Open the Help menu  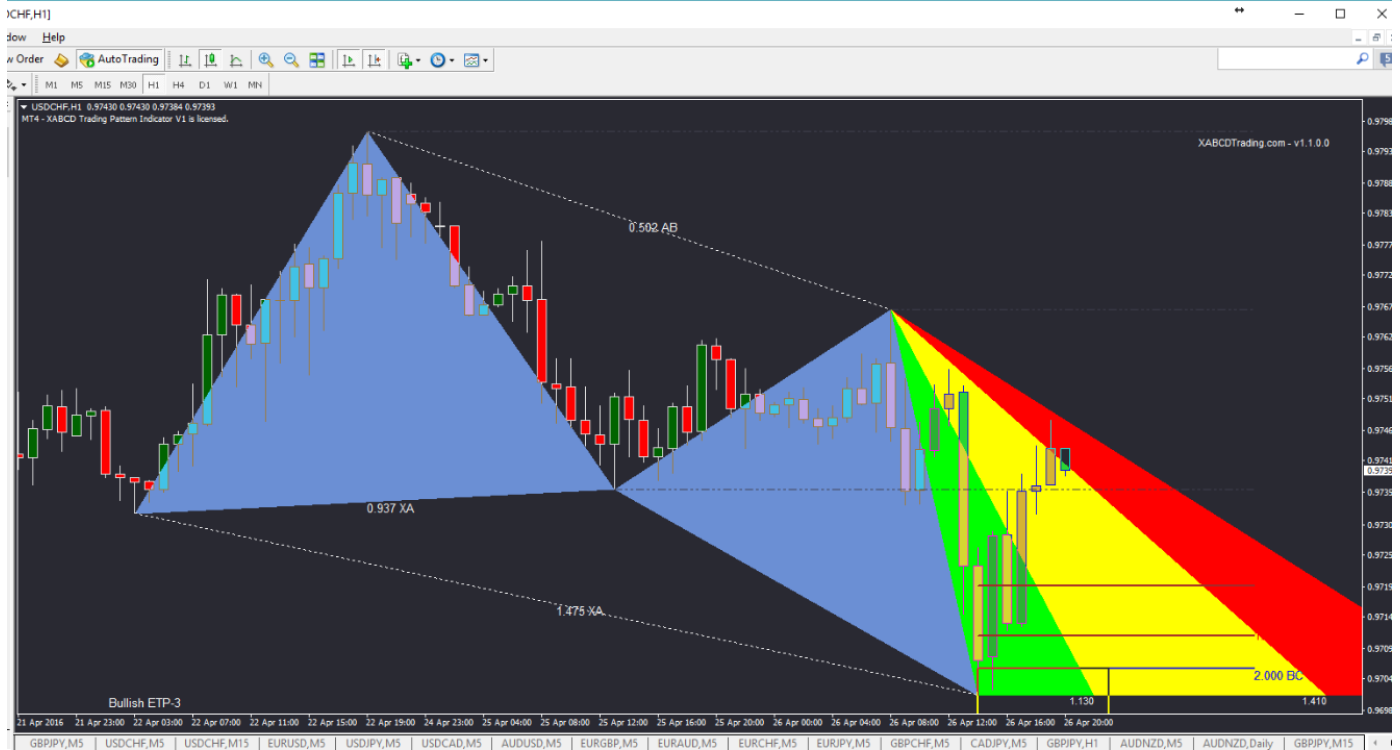pyautogui.click(x=53, y=37)
